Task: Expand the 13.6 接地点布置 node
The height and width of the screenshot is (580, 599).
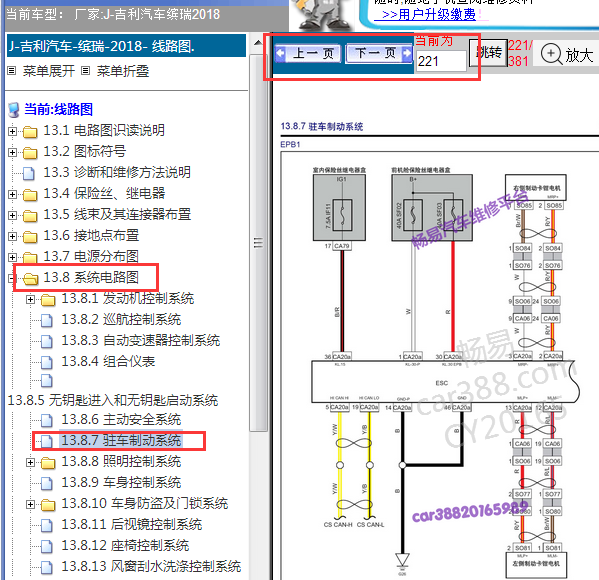Action: 12,236
